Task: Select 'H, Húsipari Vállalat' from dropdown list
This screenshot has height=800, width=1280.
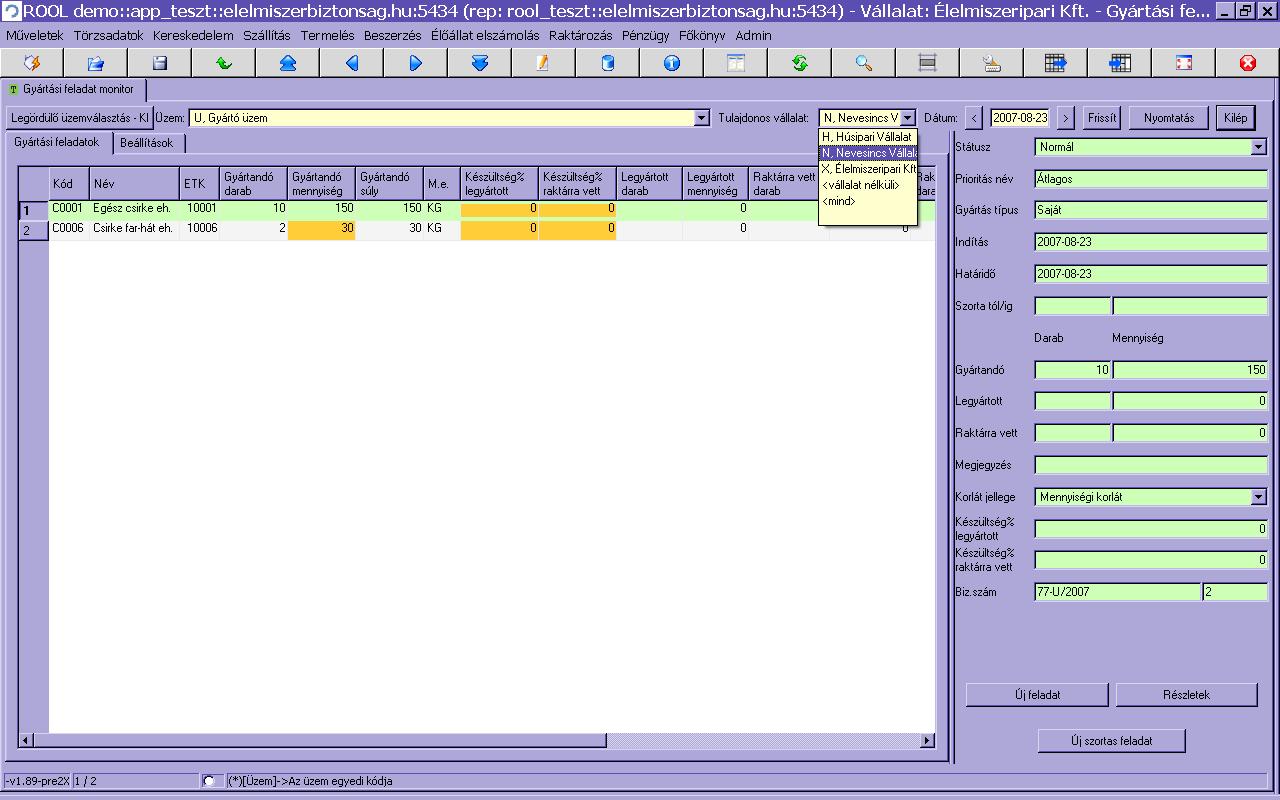Action: pos(866,137)
